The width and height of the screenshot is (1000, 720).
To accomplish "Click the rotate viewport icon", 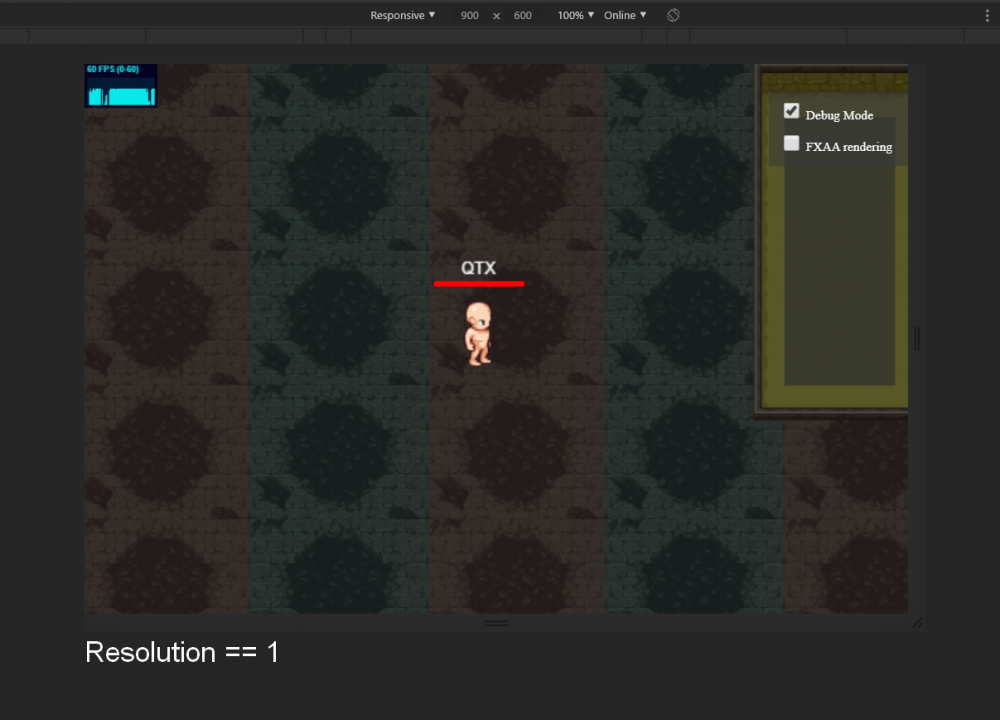I will (674, 15).
